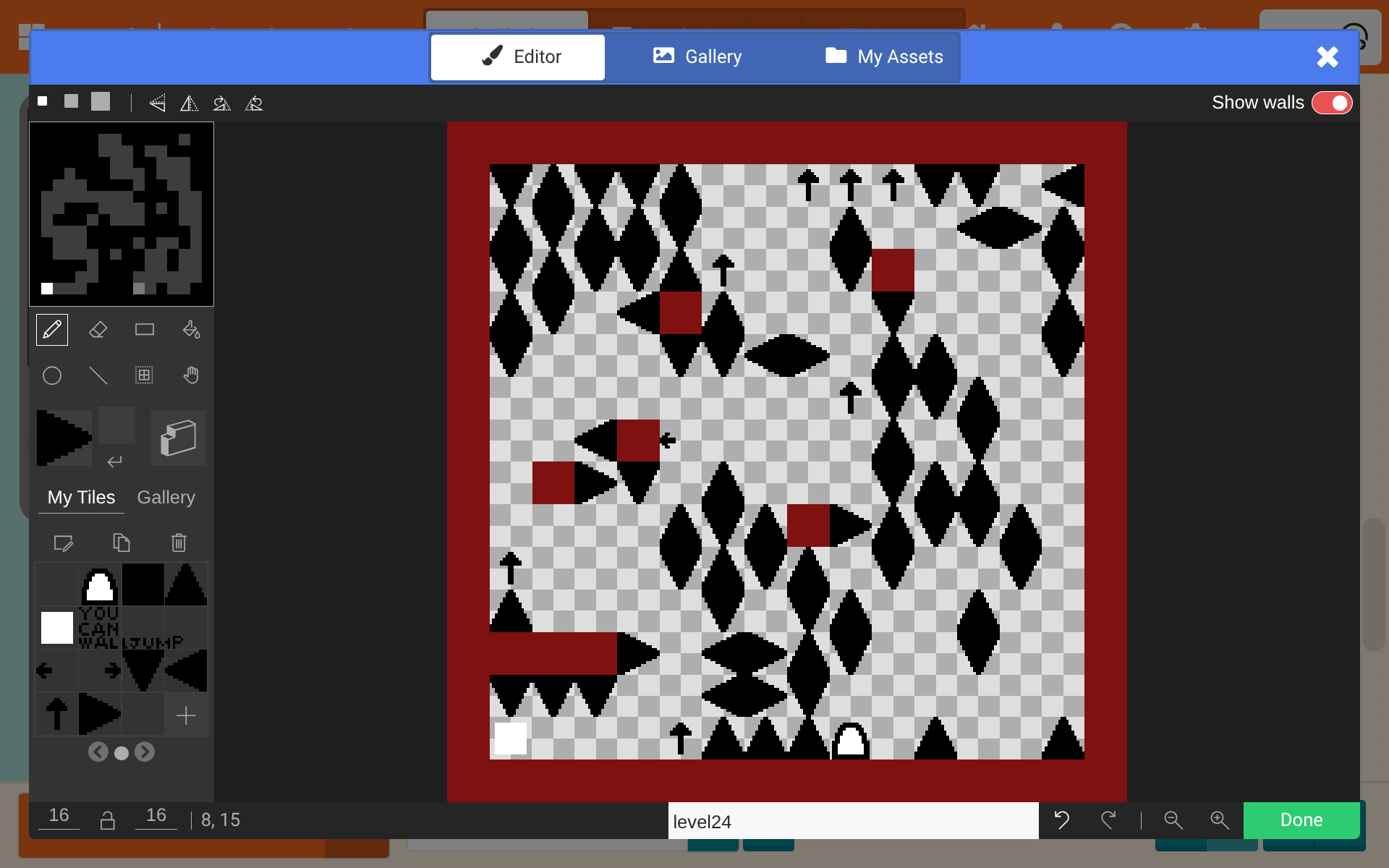Select the circle drawing tool
Viewport: 1389px width, 868px height.
pyautogui.click(x=52, y=375)
